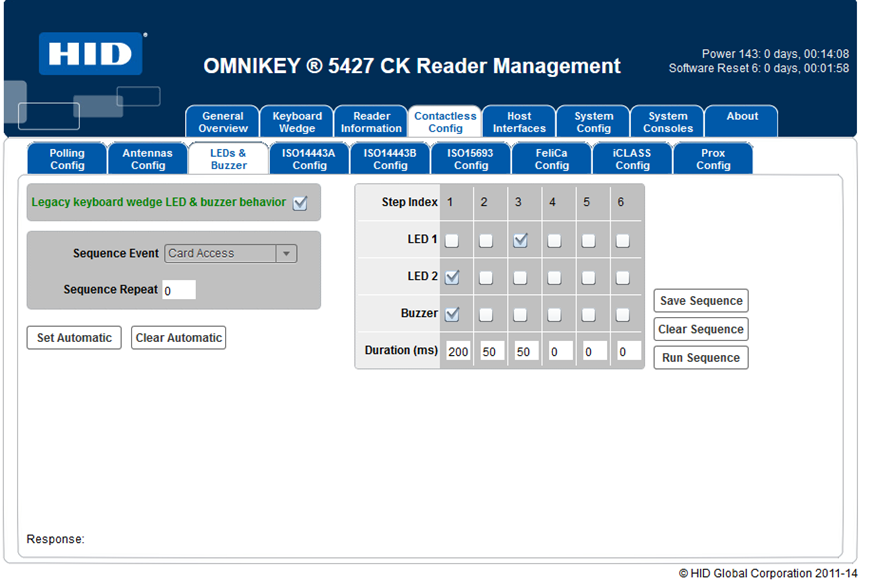Save the LED sequence

701,301
